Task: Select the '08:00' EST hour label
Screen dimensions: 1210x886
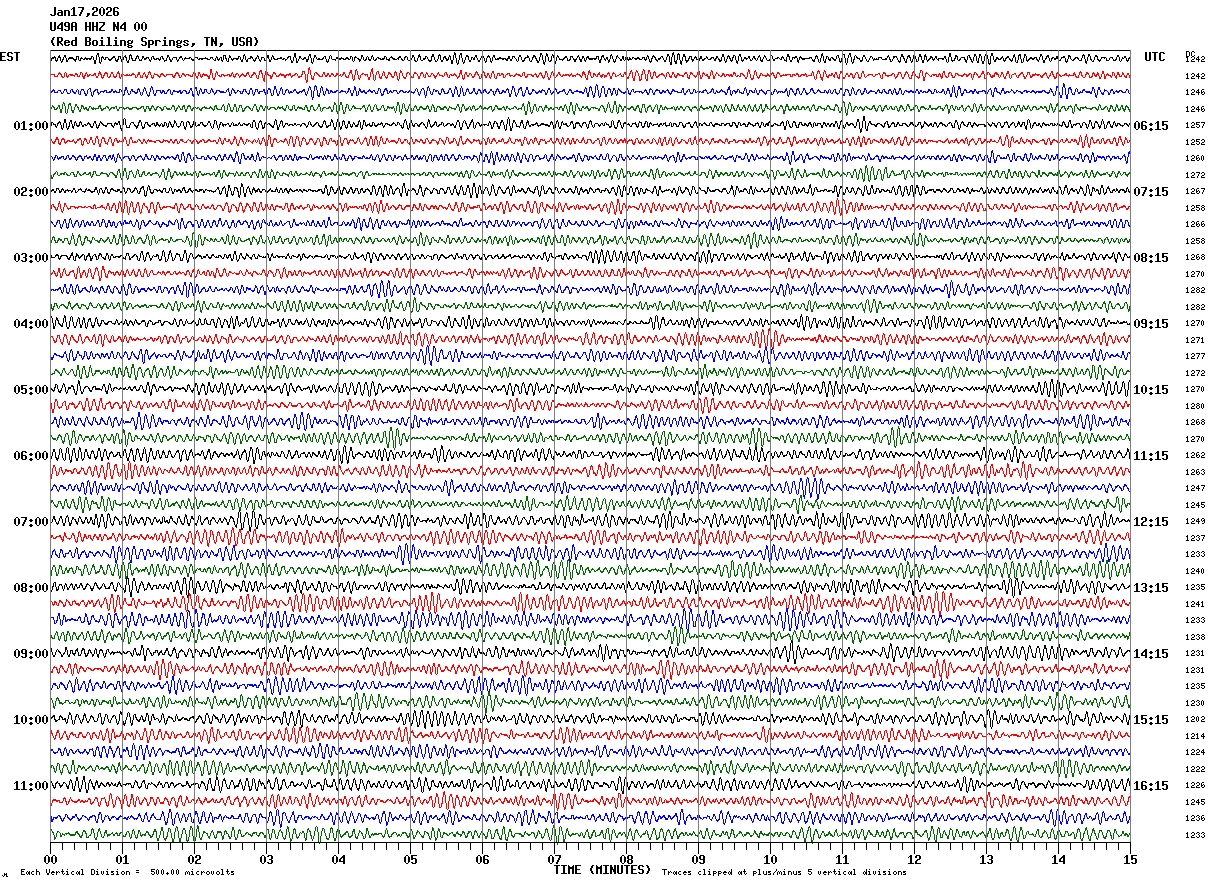Action: click(31, 588)
